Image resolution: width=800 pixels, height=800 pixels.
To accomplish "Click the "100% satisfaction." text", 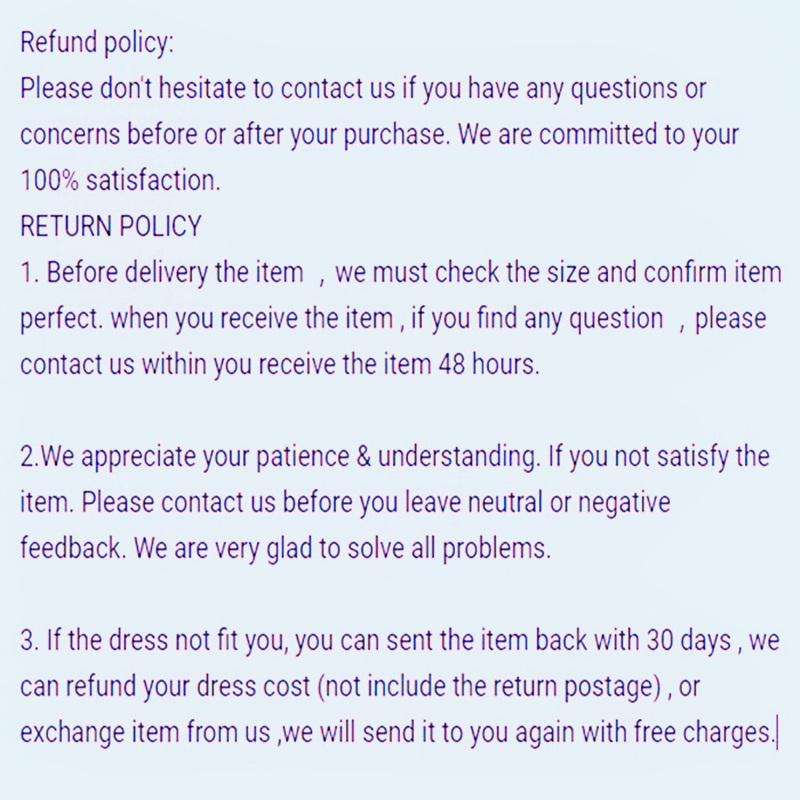I will (x=119, y=180).
